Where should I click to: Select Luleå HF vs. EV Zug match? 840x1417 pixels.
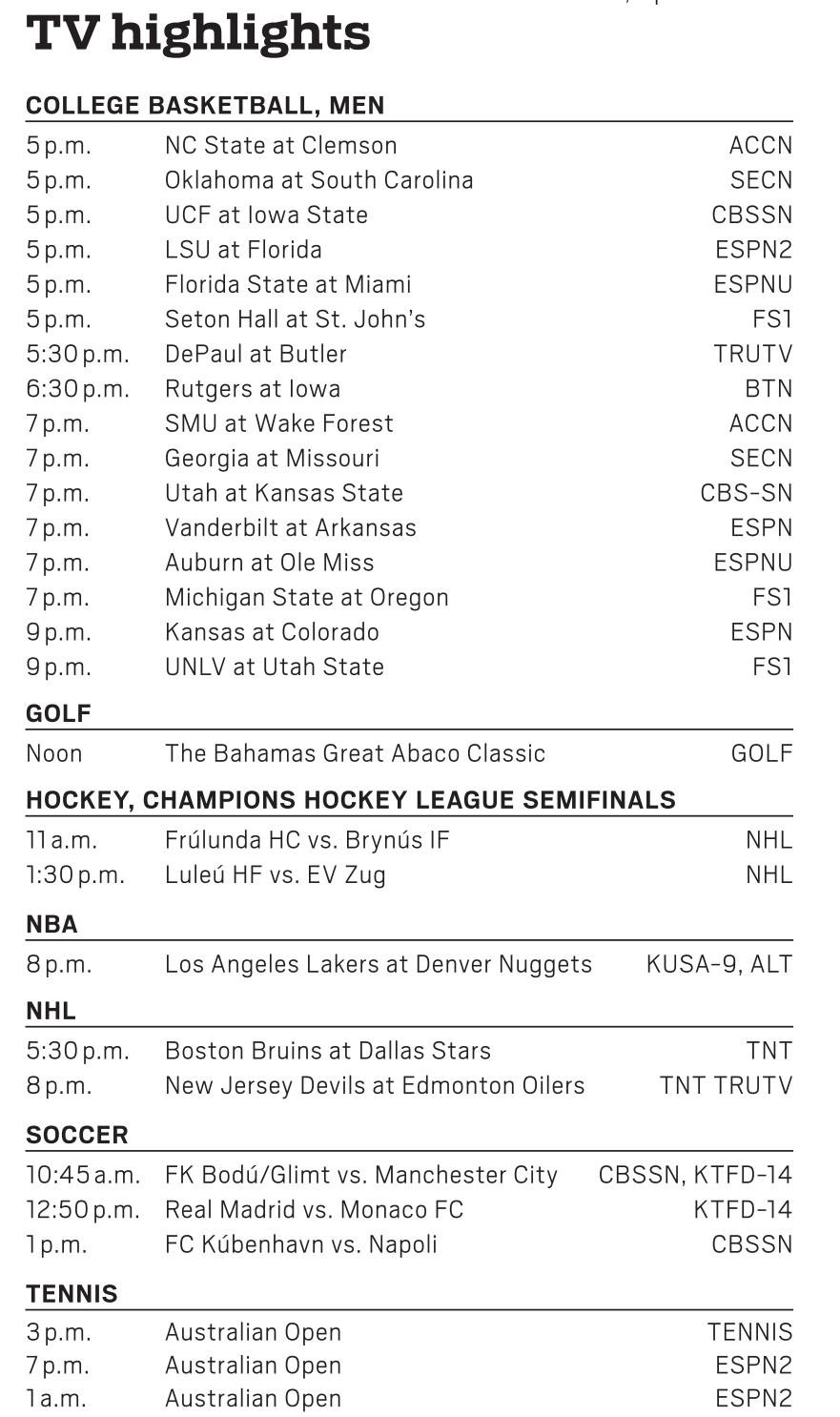point(275,874)
